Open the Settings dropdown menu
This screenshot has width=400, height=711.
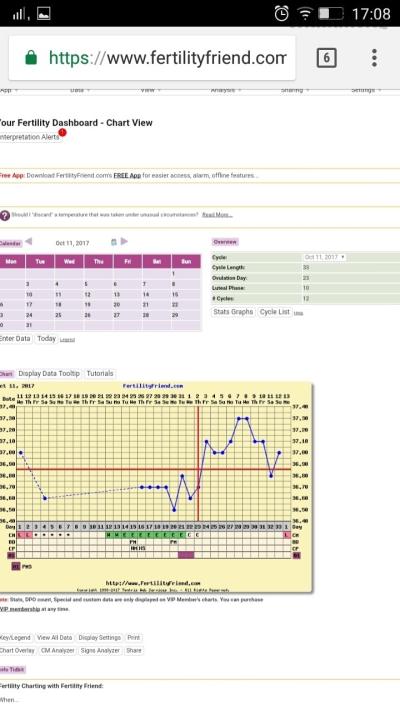point(365,90)
